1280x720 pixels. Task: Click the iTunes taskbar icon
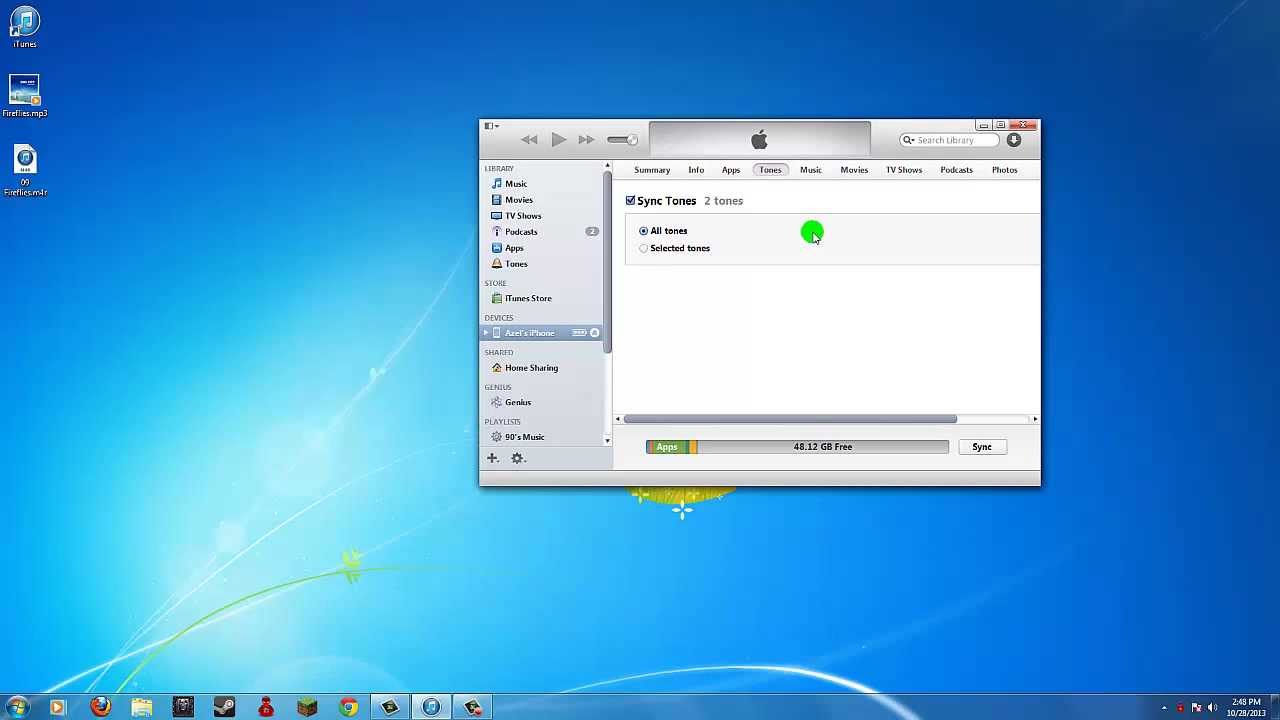click(x=431, y=707)
